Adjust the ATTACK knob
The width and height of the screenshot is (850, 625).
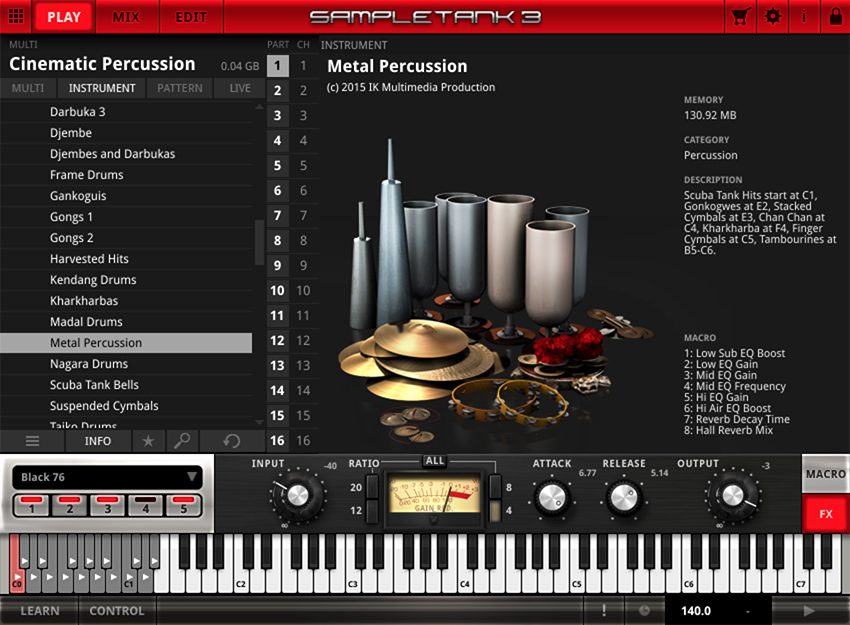(x=552, y=497)
